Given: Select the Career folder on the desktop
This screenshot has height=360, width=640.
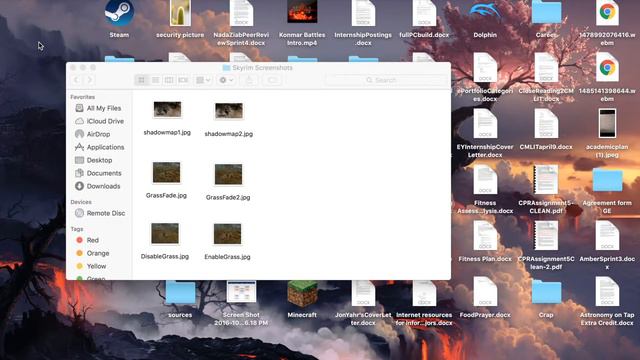Looking at the screenshot, I should (546, 11).
